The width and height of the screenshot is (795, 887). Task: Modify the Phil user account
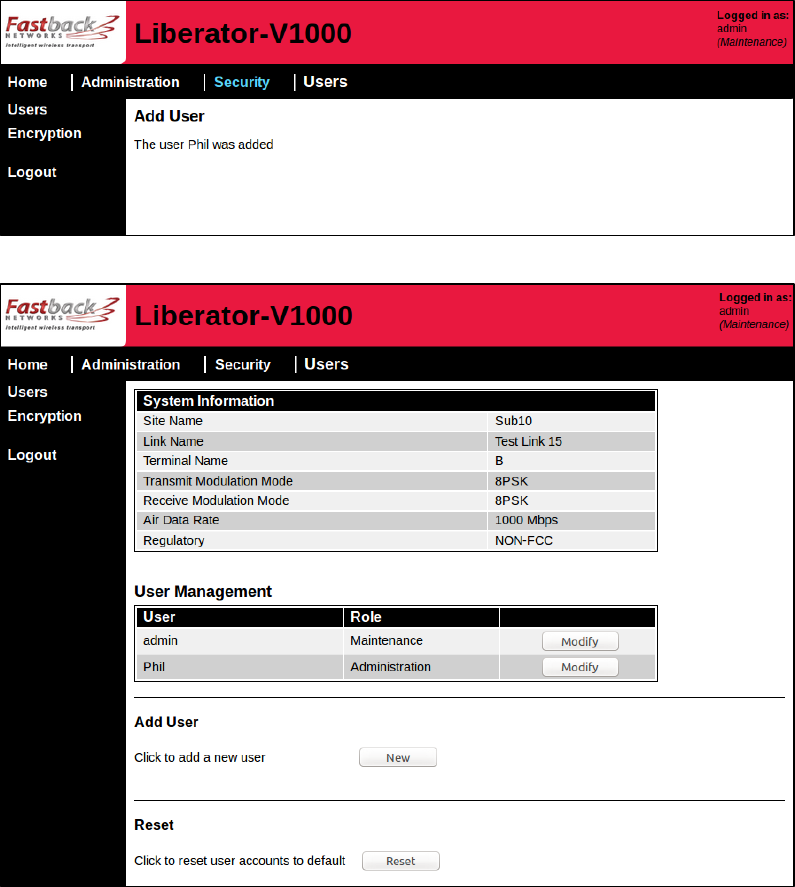580,667
